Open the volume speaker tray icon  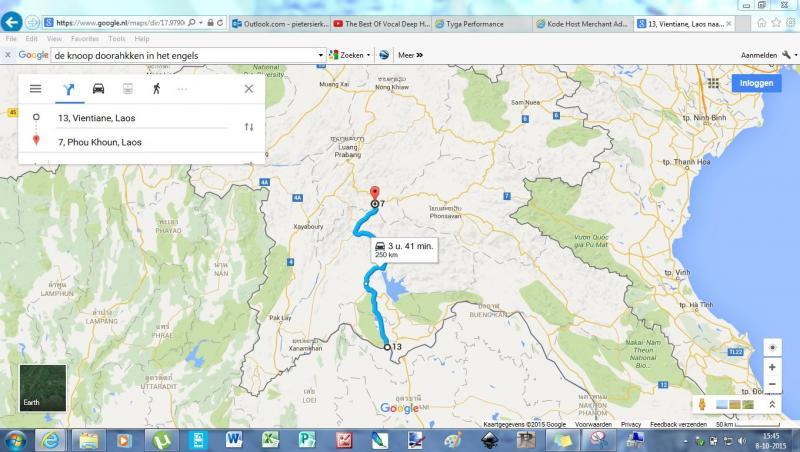click(x=742, y=441)
